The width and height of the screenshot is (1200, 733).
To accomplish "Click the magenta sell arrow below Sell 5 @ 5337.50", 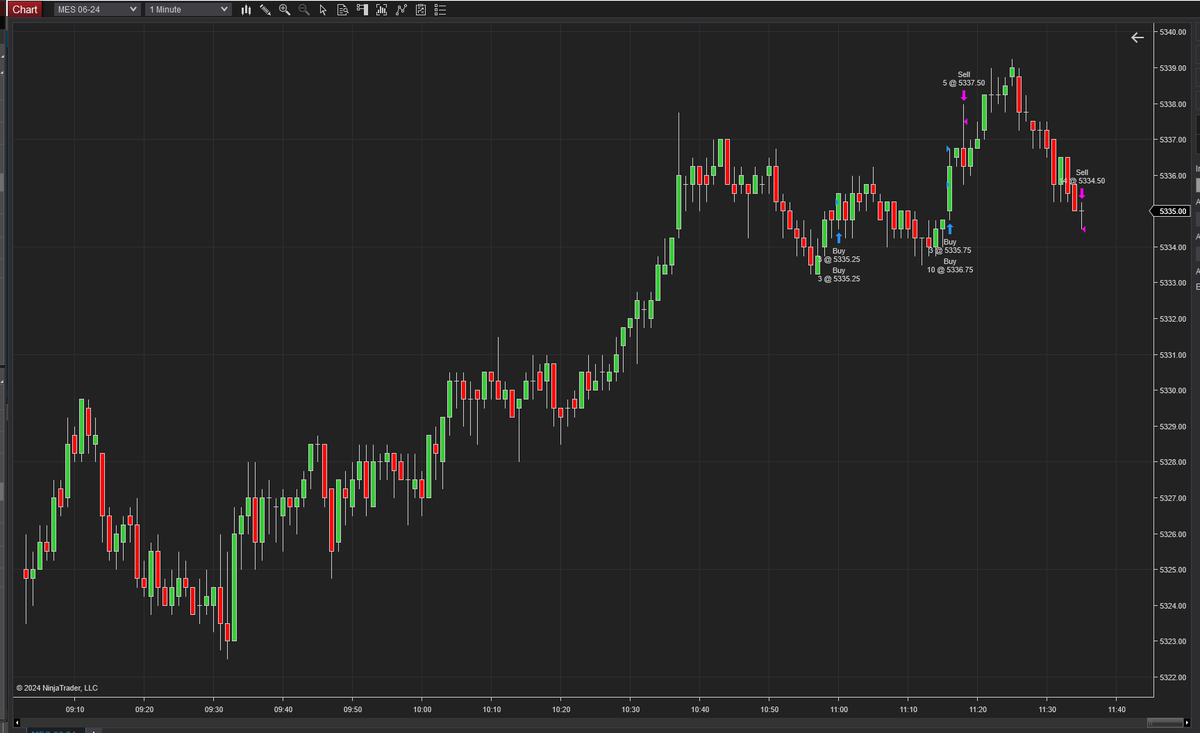I will click(x=964, y=95).
